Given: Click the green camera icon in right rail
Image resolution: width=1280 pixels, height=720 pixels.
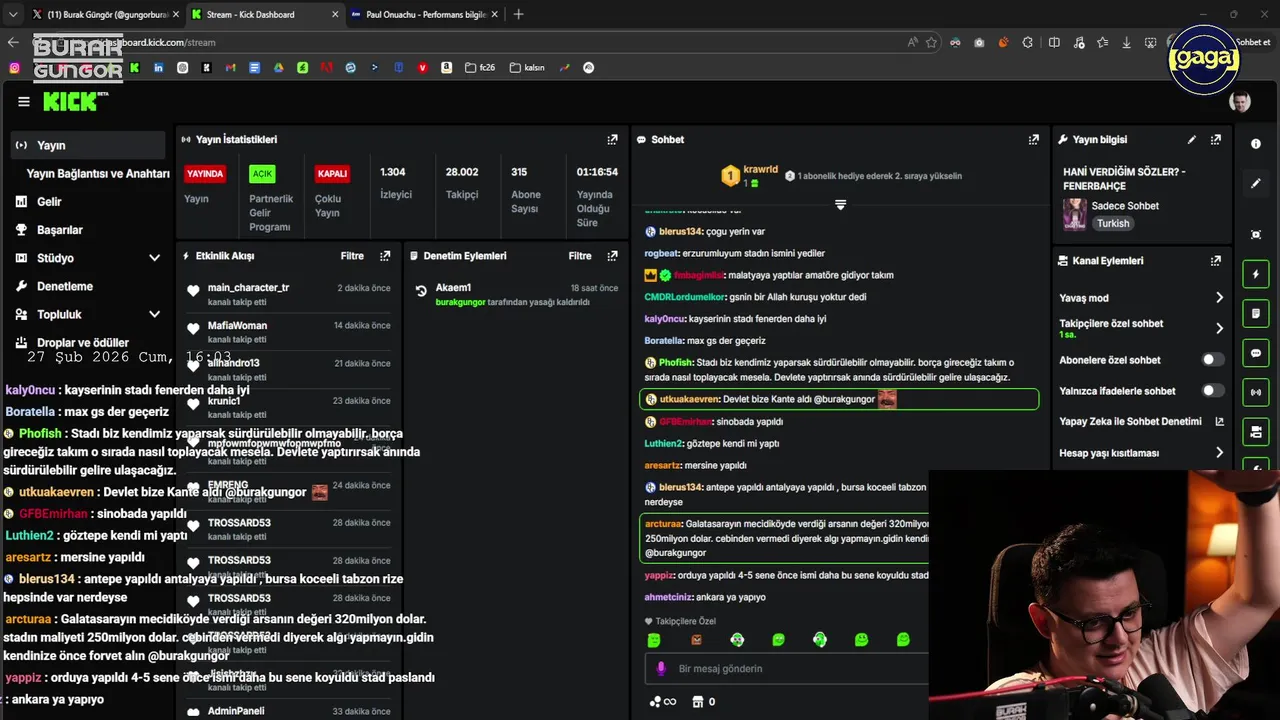Looking at the screenshot, I should click(x=1256, y=432).
